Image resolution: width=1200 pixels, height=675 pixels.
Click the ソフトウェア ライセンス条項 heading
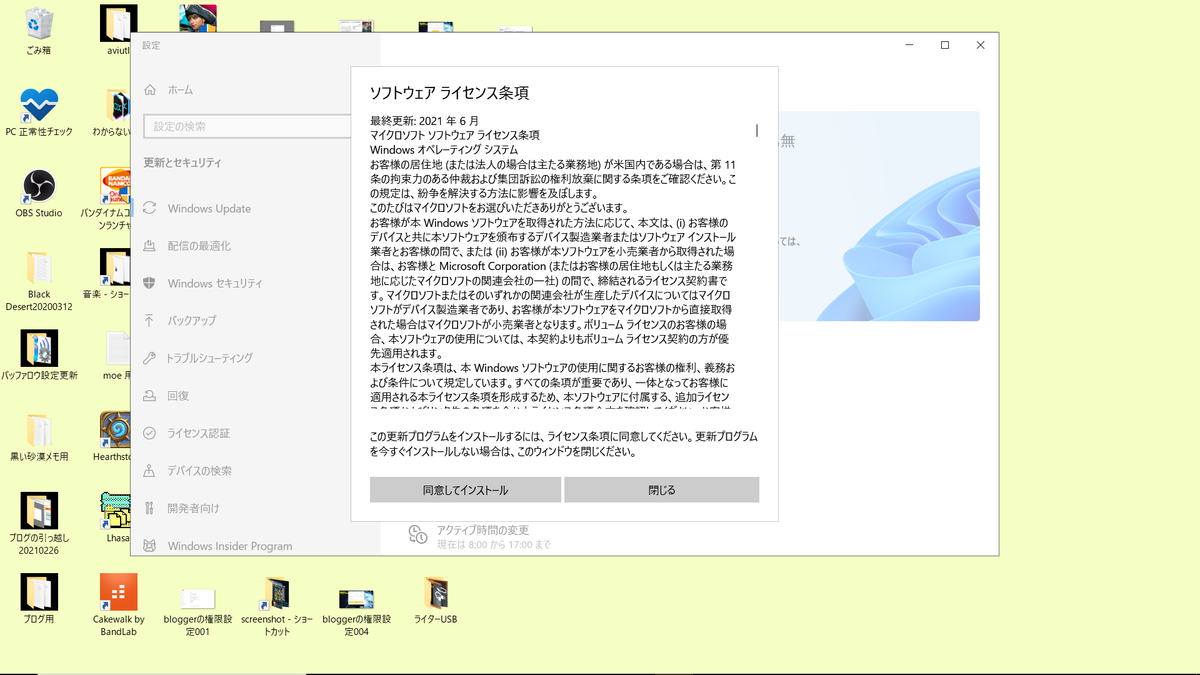449,93
